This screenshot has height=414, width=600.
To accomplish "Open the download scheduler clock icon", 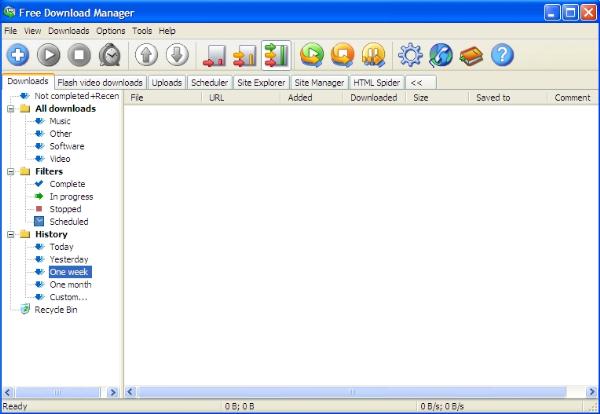I will (109, 55).
